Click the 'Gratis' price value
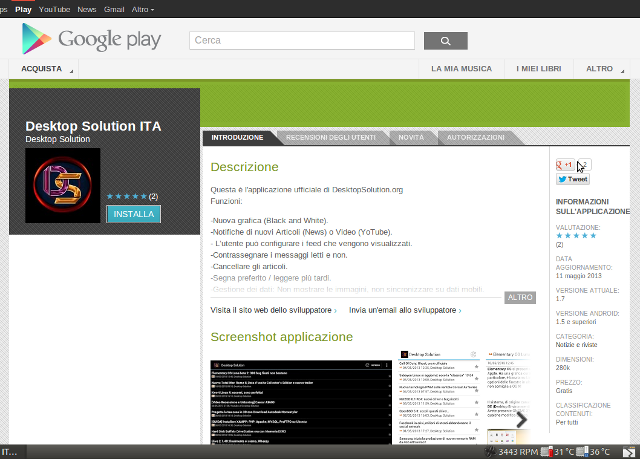The image size is (640, 459). click(x=564, y=391)
